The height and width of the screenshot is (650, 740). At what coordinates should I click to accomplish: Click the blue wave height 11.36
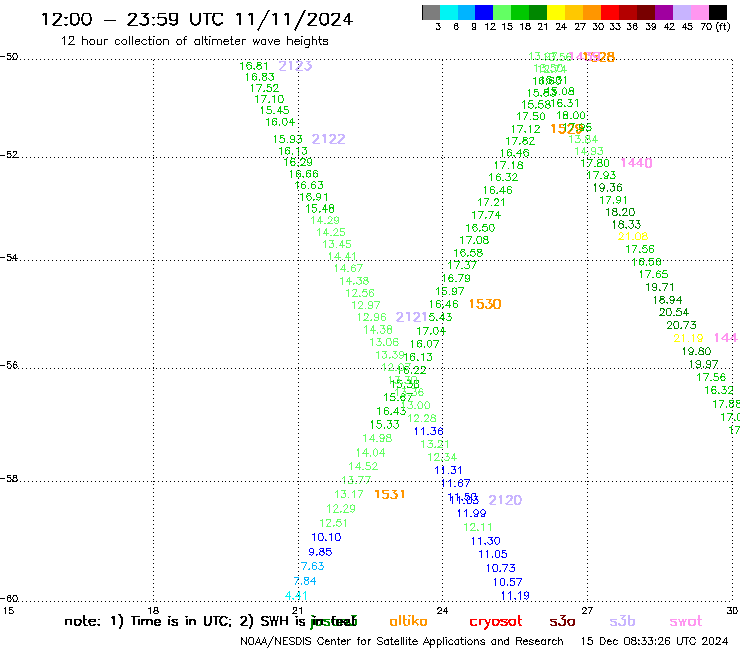[429, 431]
